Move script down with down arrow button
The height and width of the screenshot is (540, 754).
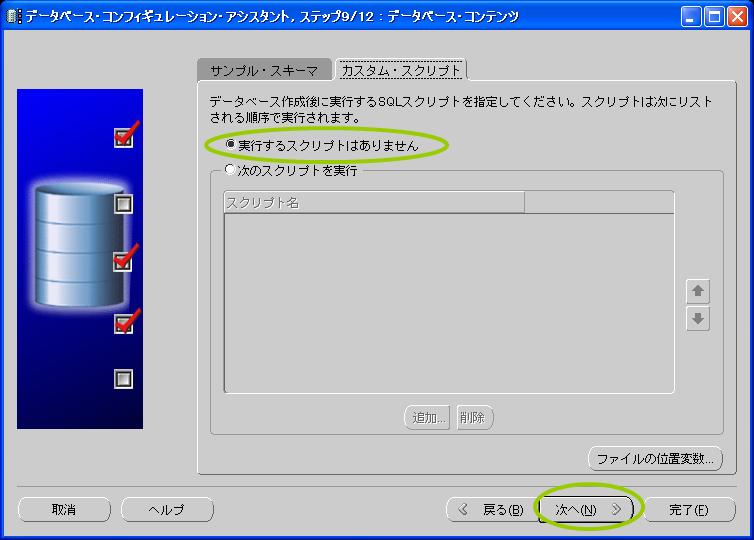pyautogui.click(x=698, y=319)
